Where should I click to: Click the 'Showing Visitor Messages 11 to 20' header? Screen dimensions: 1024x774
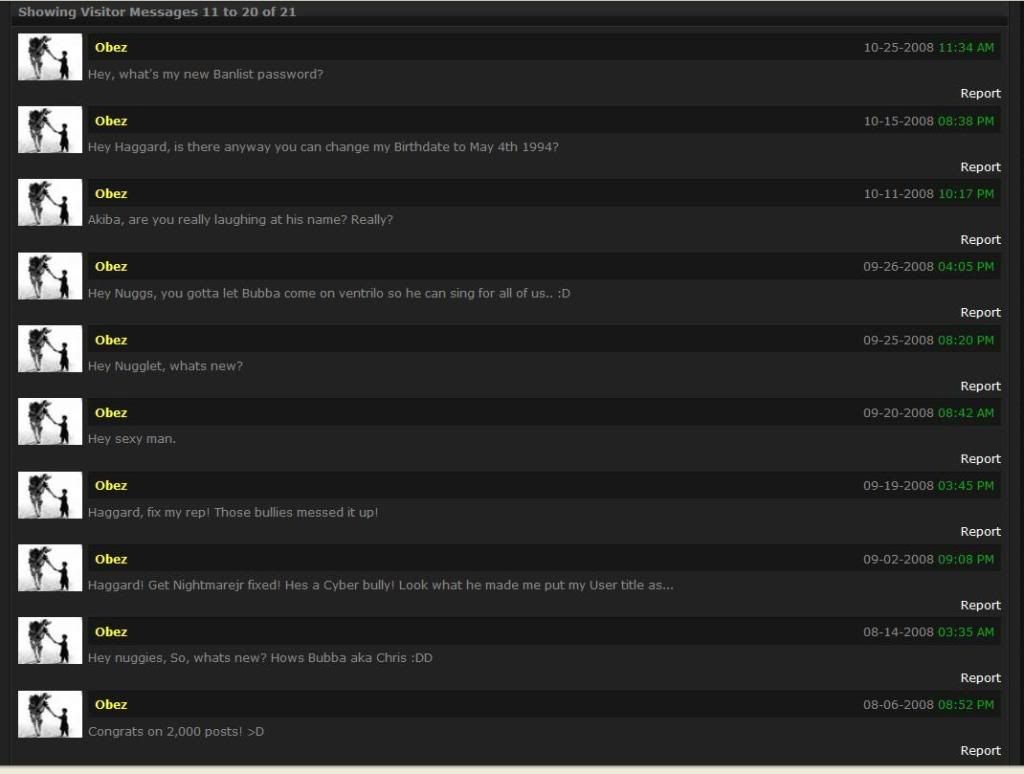157,12
